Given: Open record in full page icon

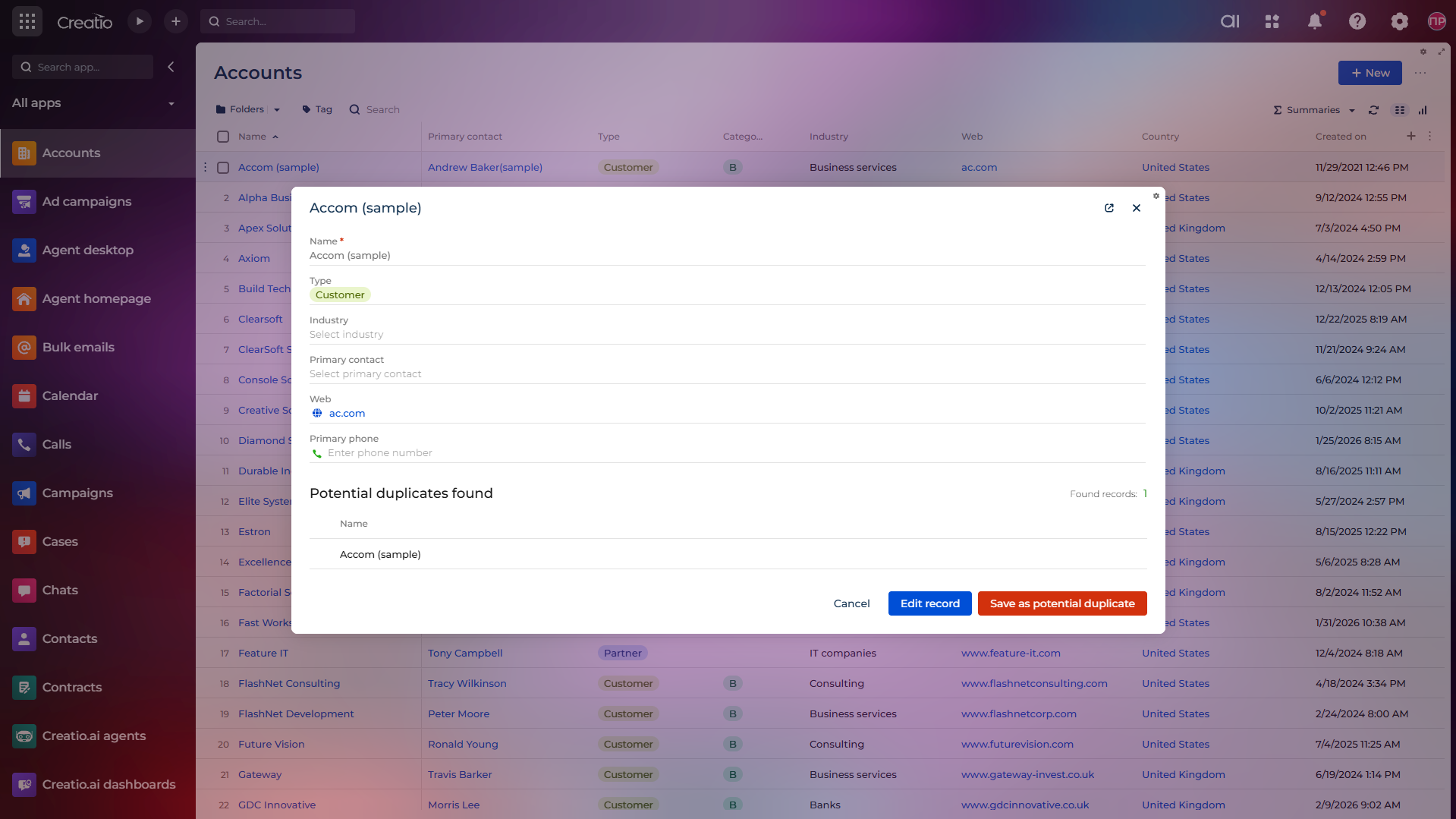Looking at the screenshot, I should pos(1109,208).
